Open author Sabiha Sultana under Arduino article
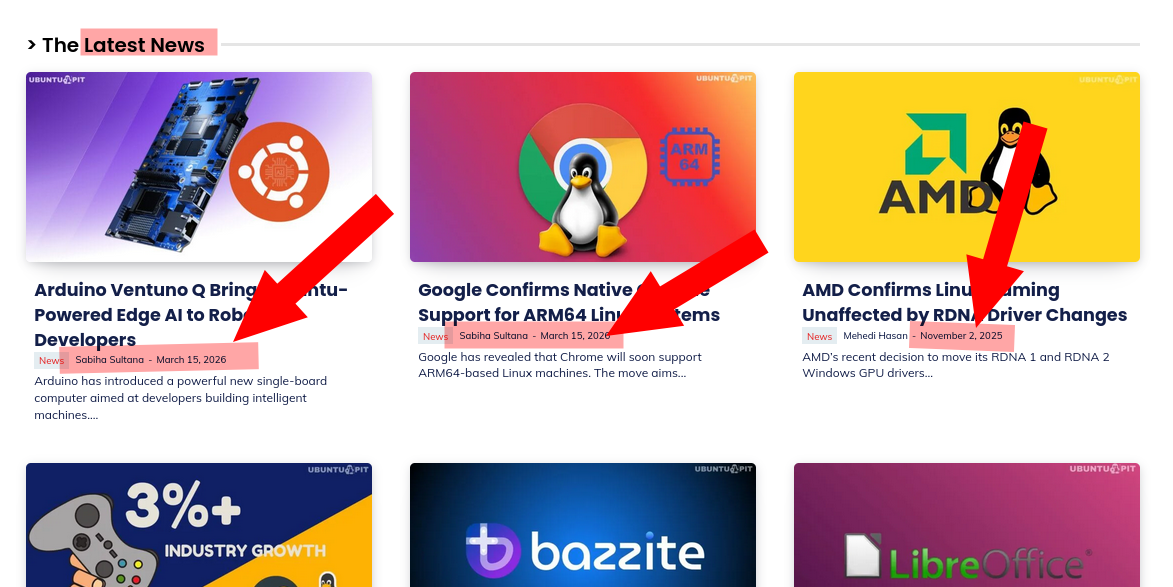The width and height of the screenshot is (1173, 587). click(109, 360)
